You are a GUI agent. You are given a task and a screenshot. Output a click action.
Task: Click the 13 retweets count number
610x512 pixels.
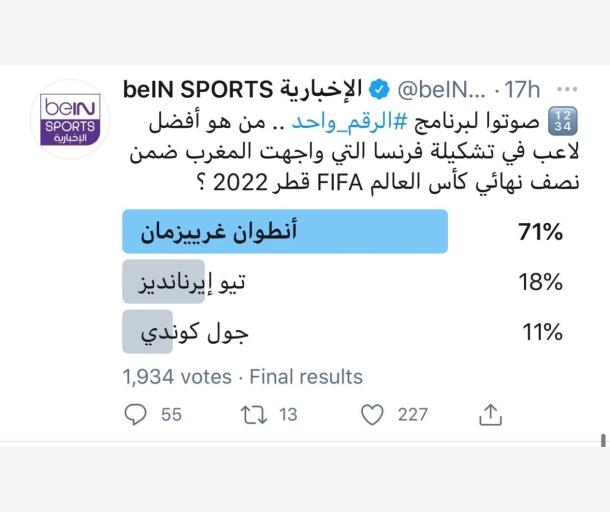click(288, 414)
